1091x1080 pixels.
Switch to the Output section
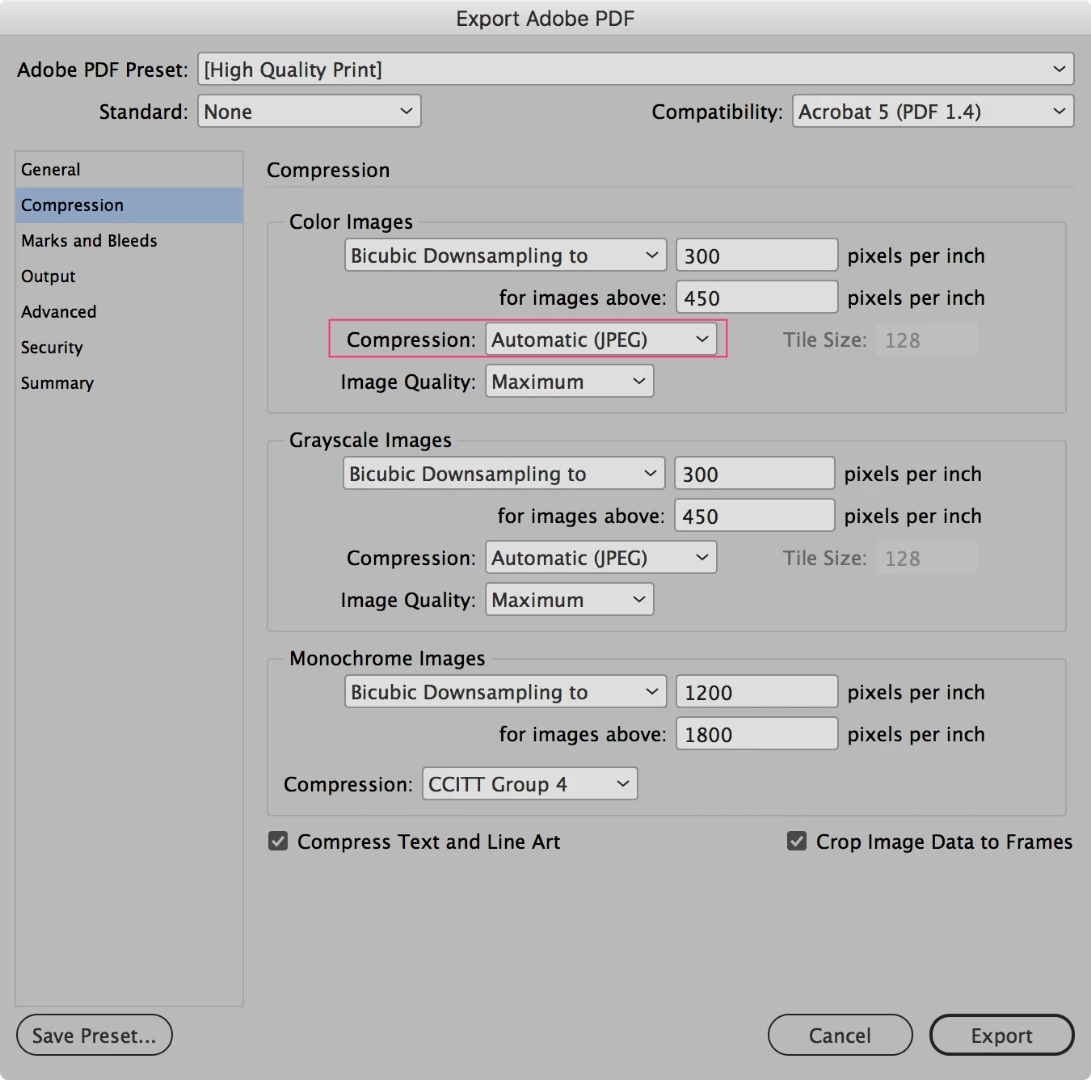click(129, 276)
